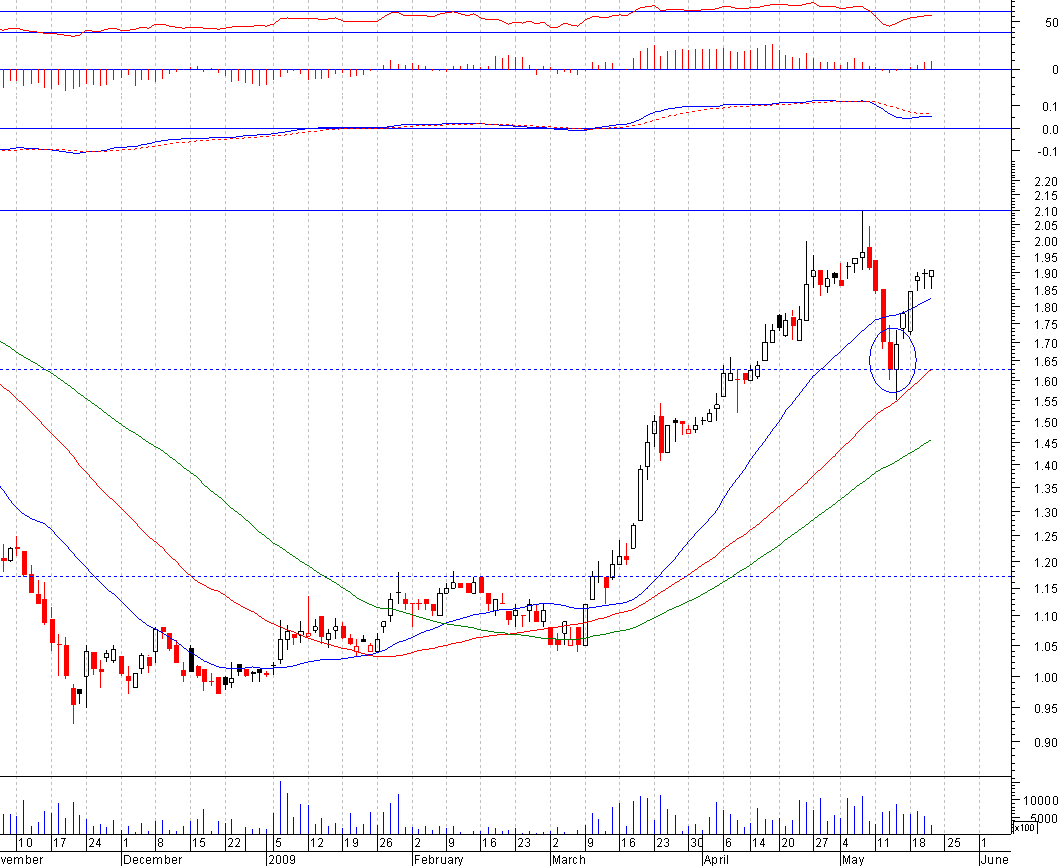Select the 1.00 price level label
The width and height of the screenshot is (1062, 866).
pos(1046,678)
